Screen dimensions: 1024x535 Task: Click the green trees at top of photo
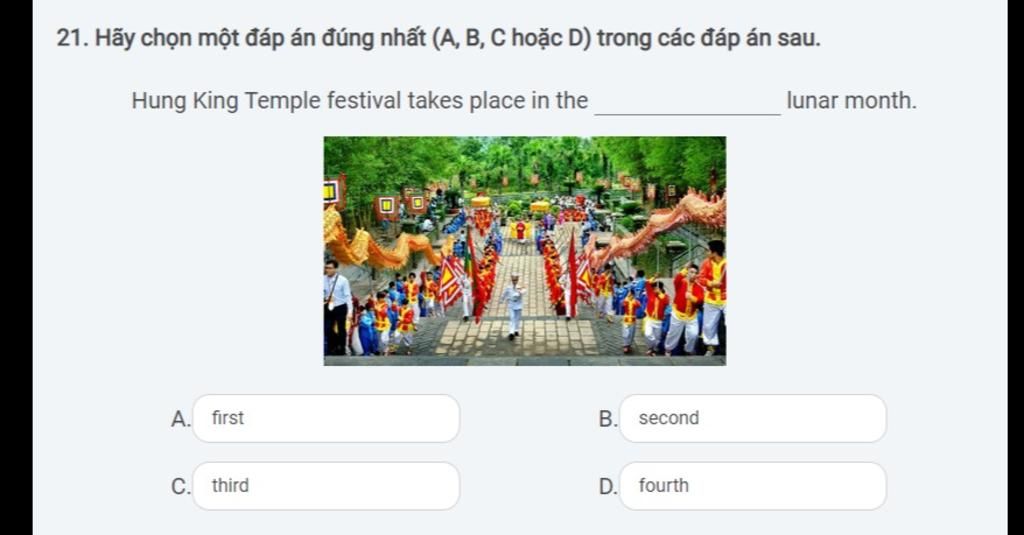click(x=524, y=160)
